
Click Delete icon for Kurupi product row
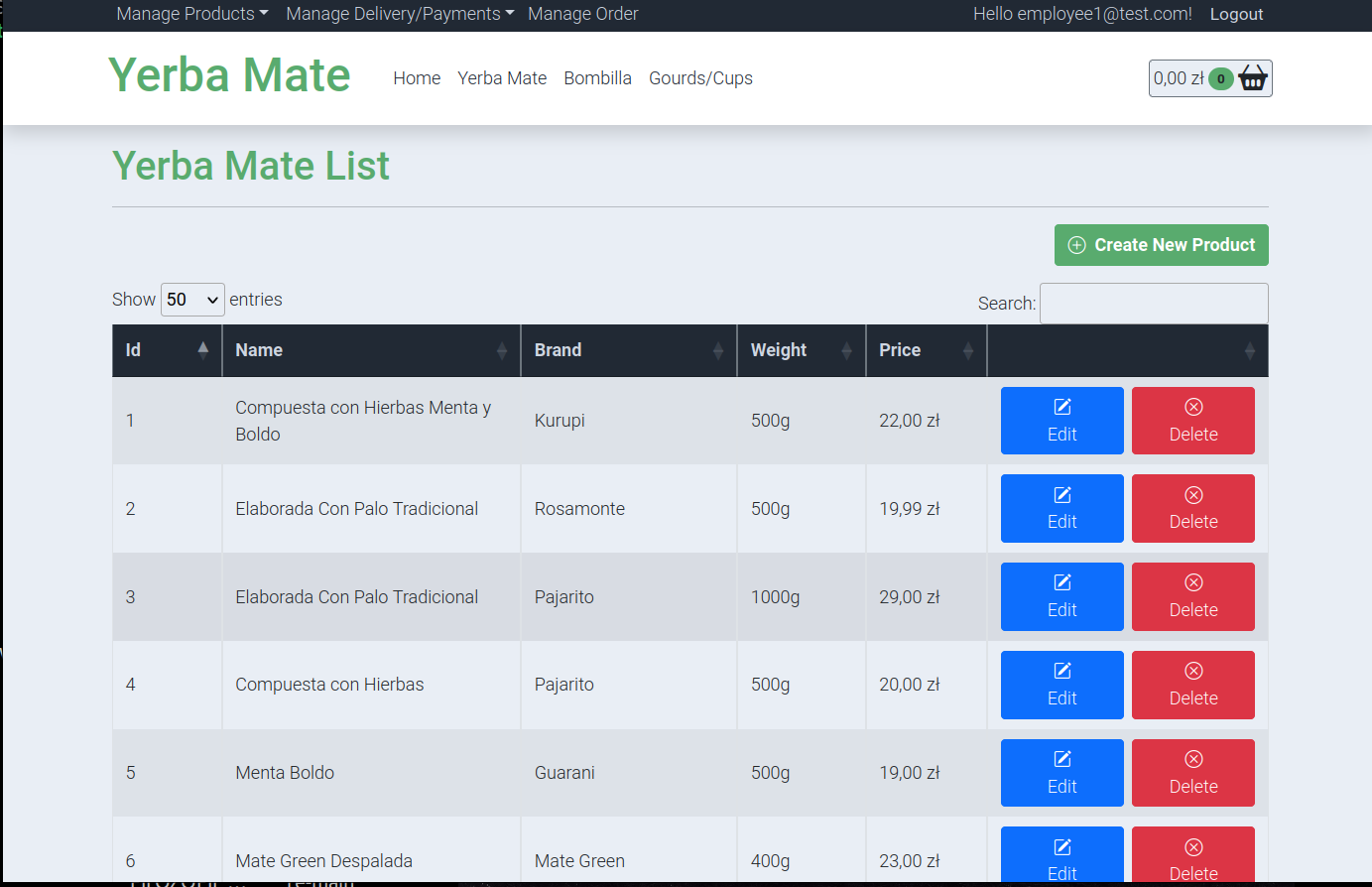[x=1192, y=407]
